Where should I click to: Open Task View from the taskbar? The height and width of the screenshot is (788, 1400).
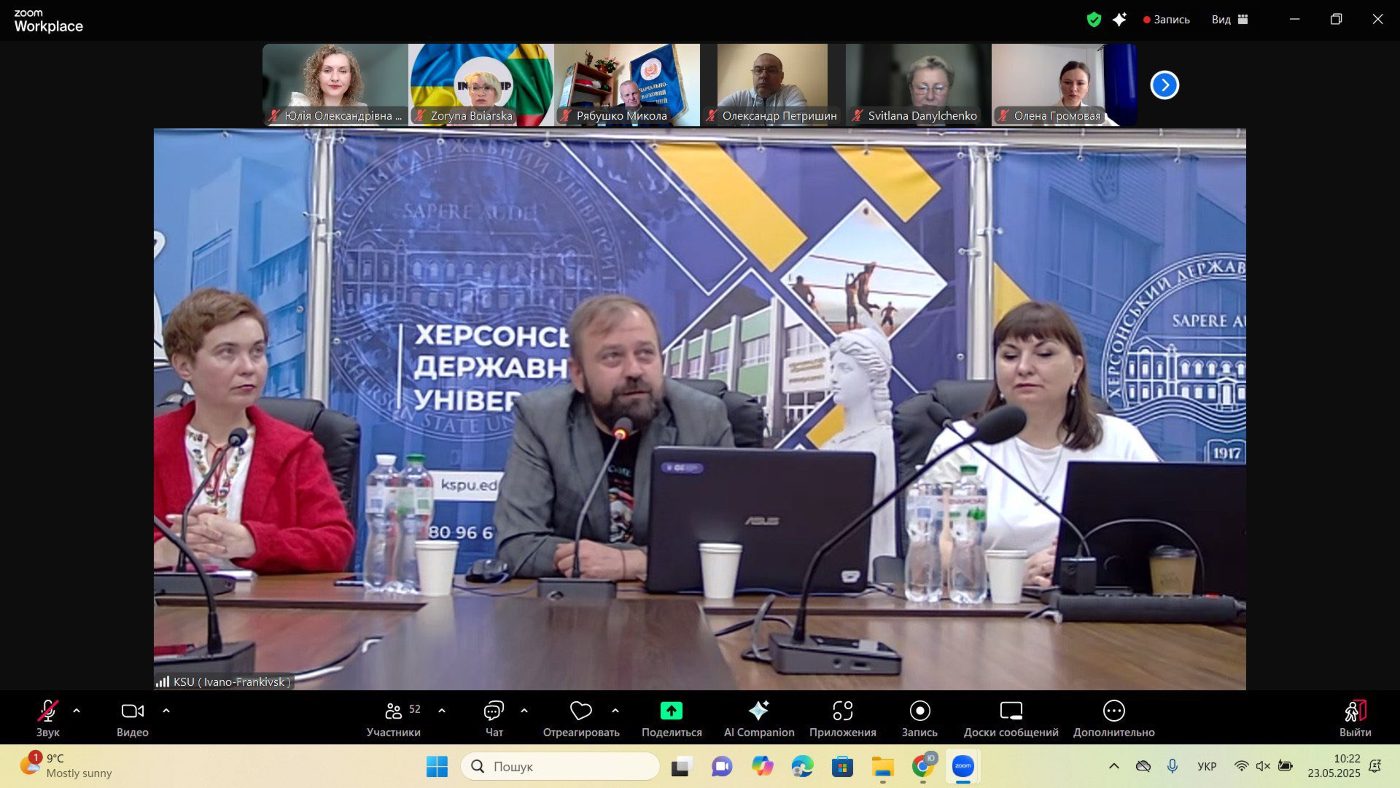681,766
